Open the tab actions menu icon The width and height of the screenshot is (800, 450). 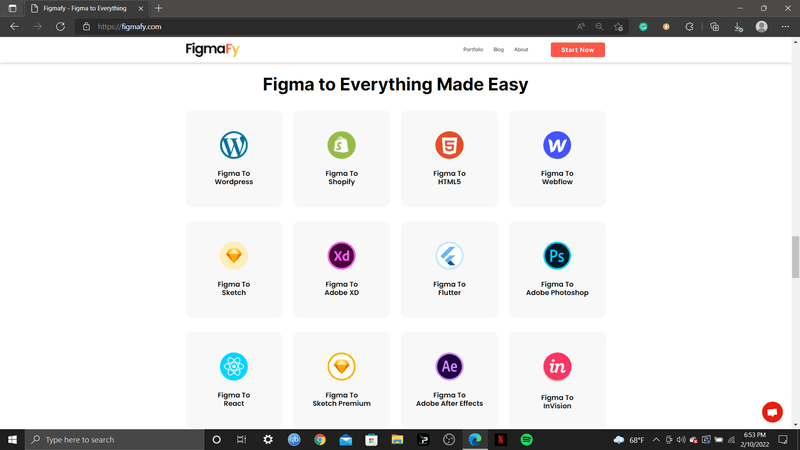(12, 8)
